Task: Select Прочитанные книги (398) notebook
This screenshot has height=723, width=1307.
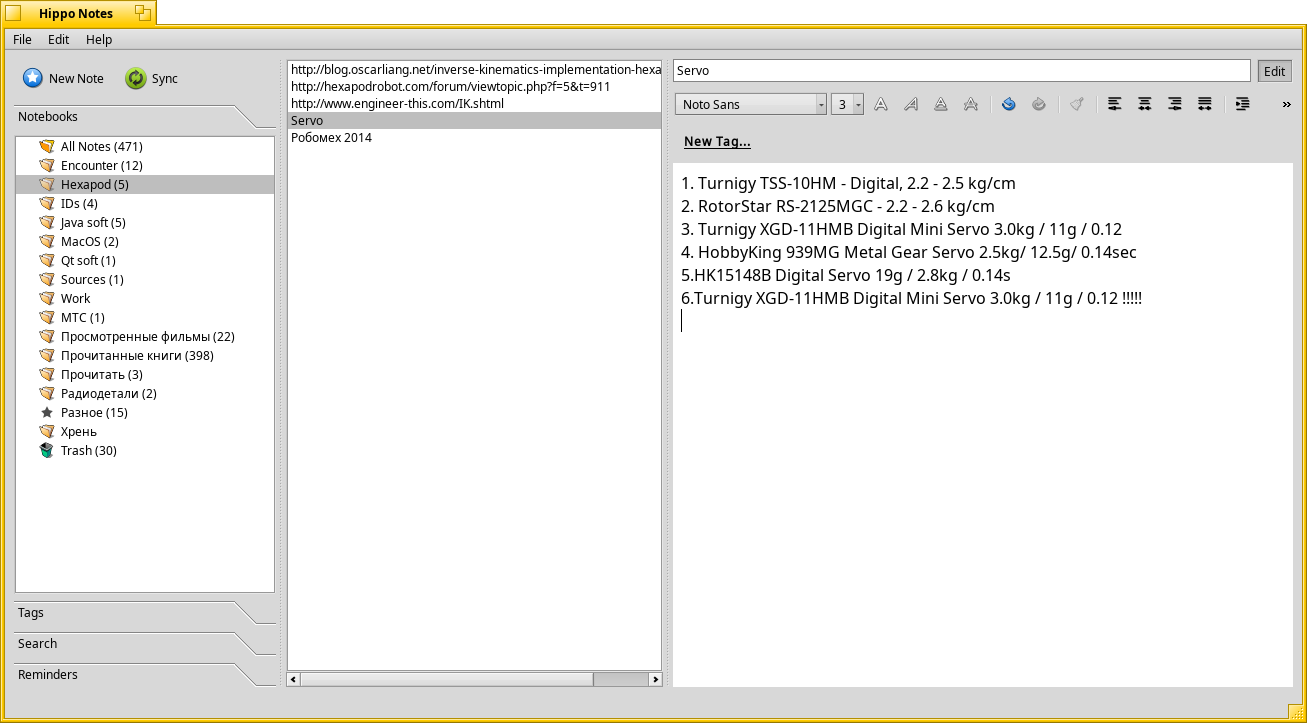Action: [145, 356]
